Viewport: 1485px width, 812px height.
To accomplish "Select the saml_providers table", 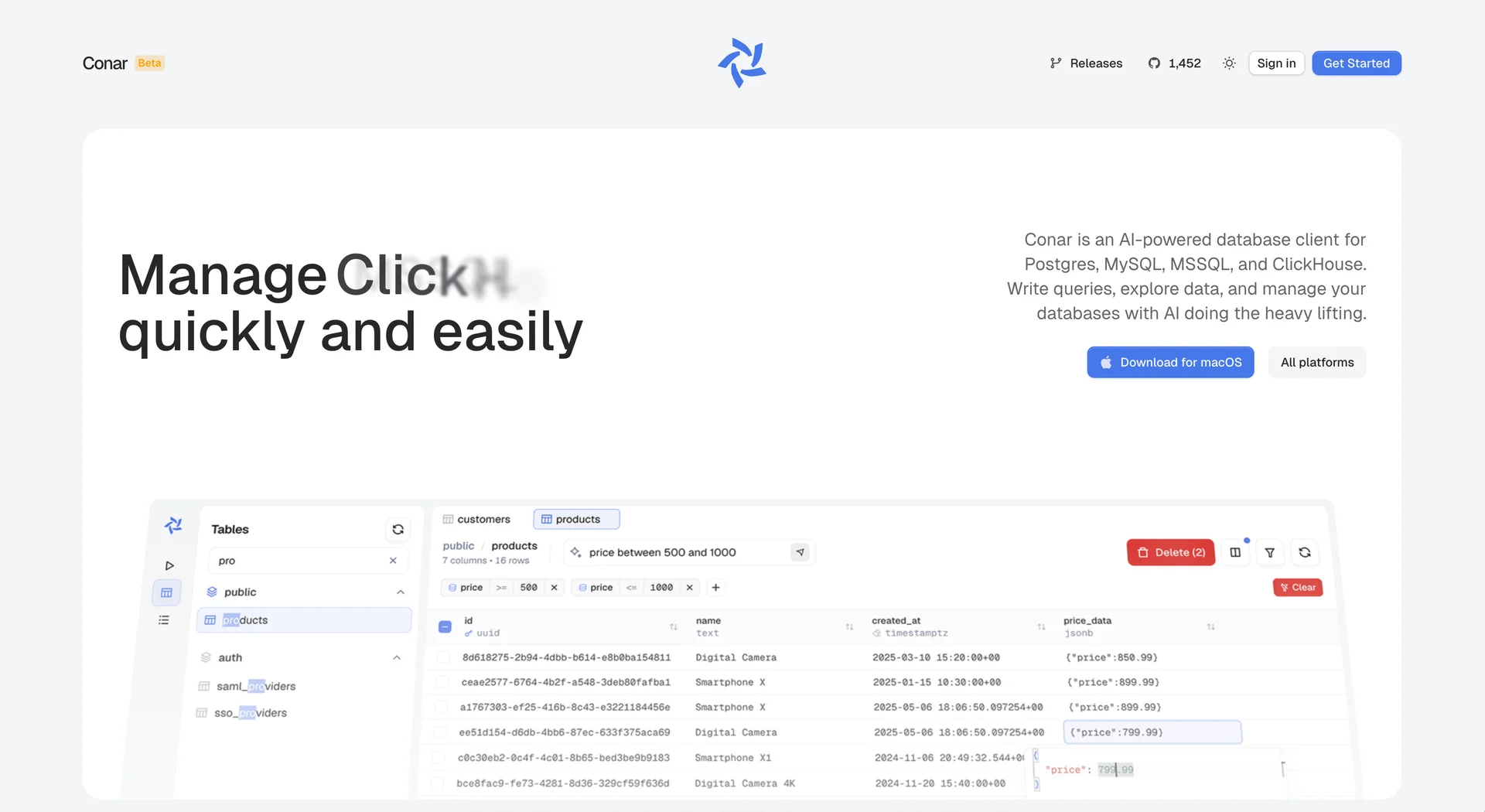I will (x=256, y=686).
